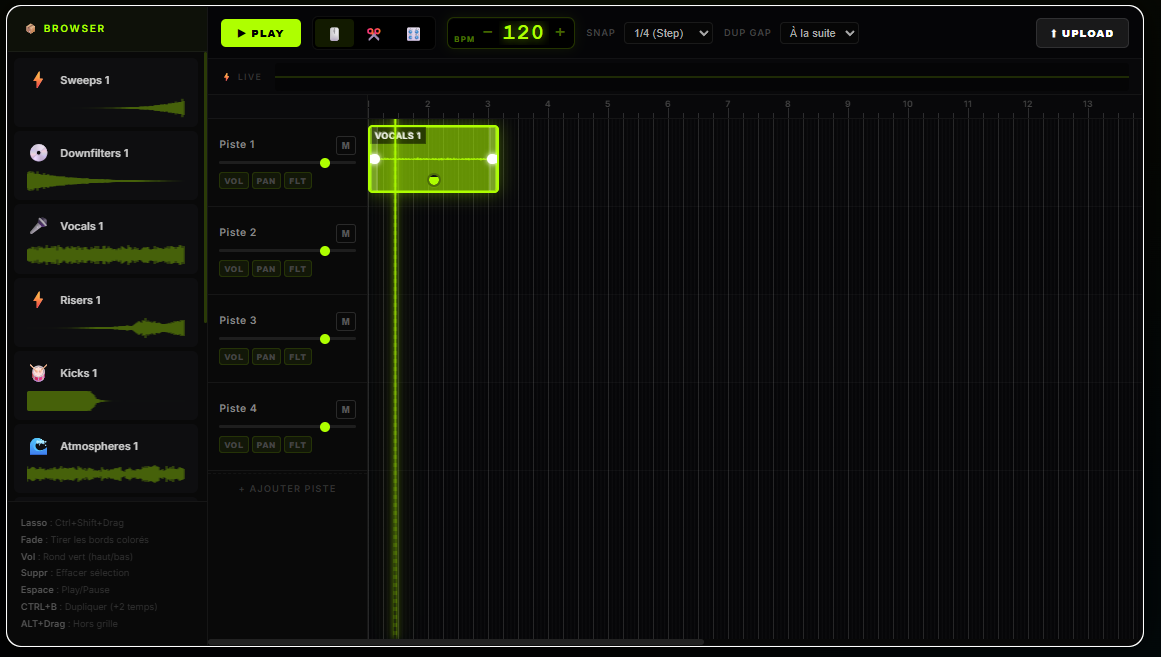
Task: Toggle VOL automation on Piste 2
Action: [234, 269]
